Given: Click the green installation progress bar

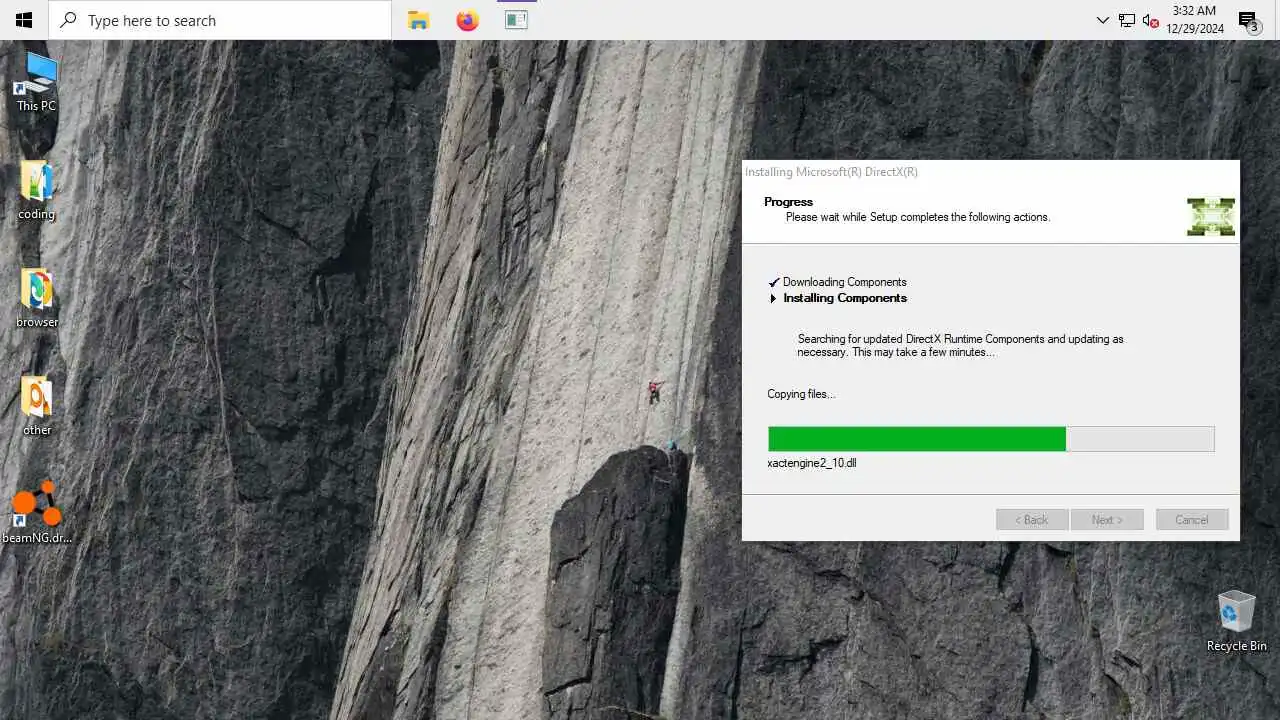Looking at the screenshot, I should click(x=991, y=439).
